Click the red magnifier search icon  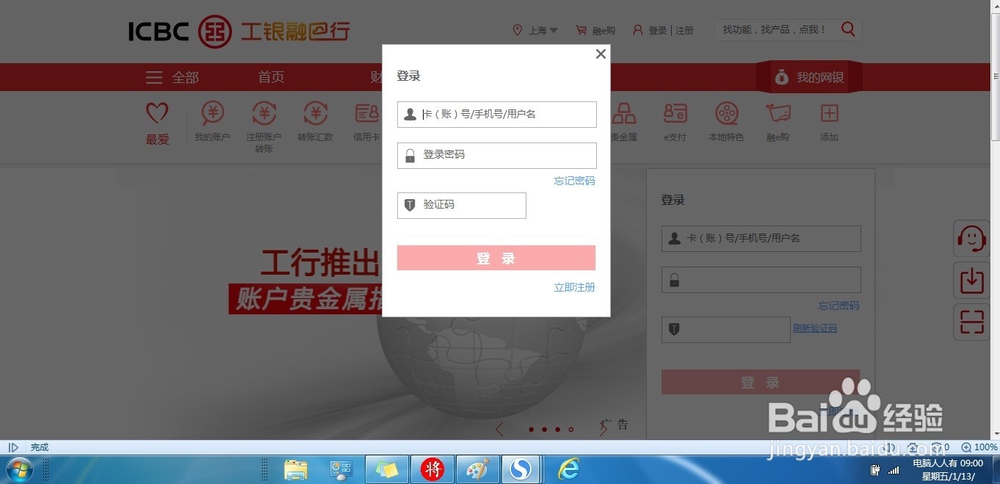click(848, 29)
